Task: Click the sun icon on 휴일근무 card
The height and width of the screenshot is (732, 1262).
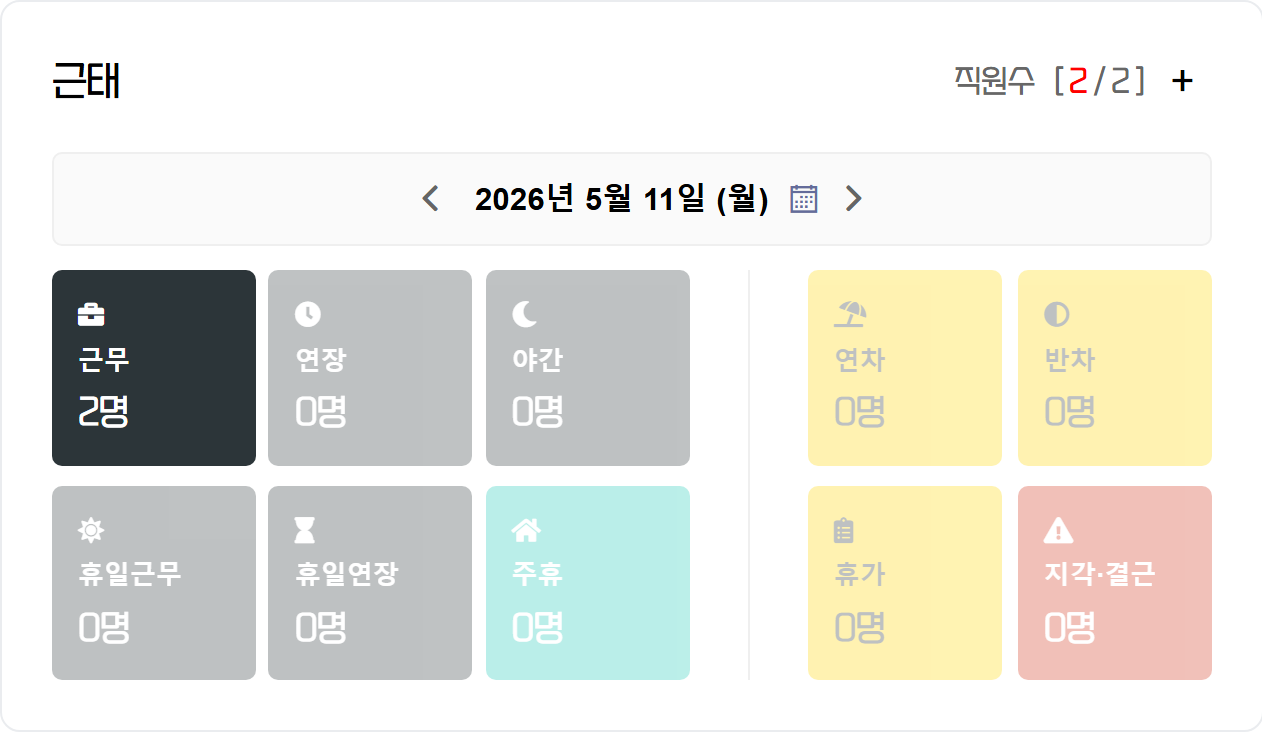Action: [91, 531]
